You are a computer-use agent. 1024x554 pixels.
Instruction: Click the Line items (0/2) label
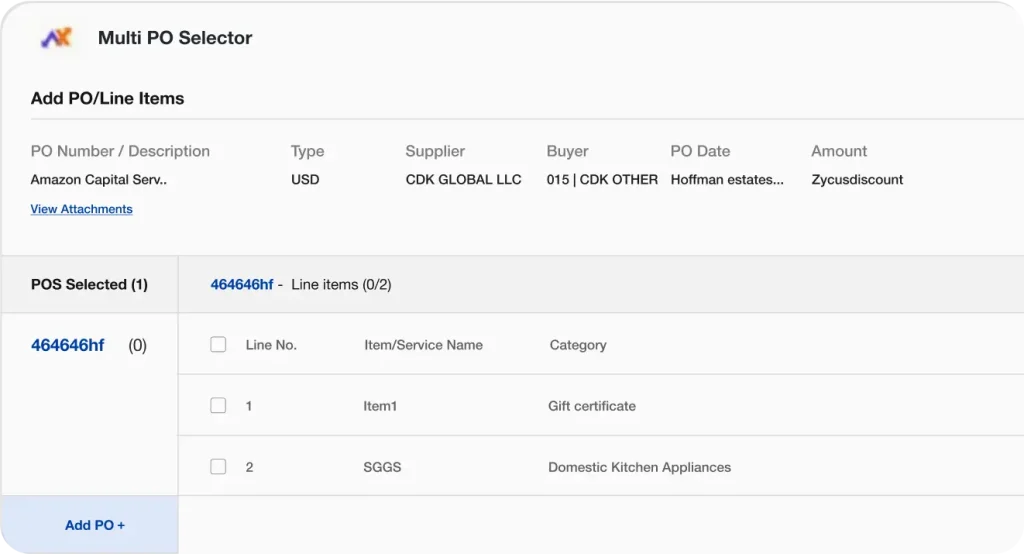click(341, 285)
